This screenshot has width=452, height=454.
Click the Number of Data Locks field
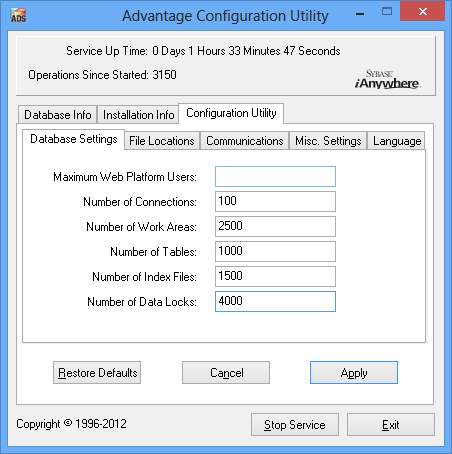(275, 301)
